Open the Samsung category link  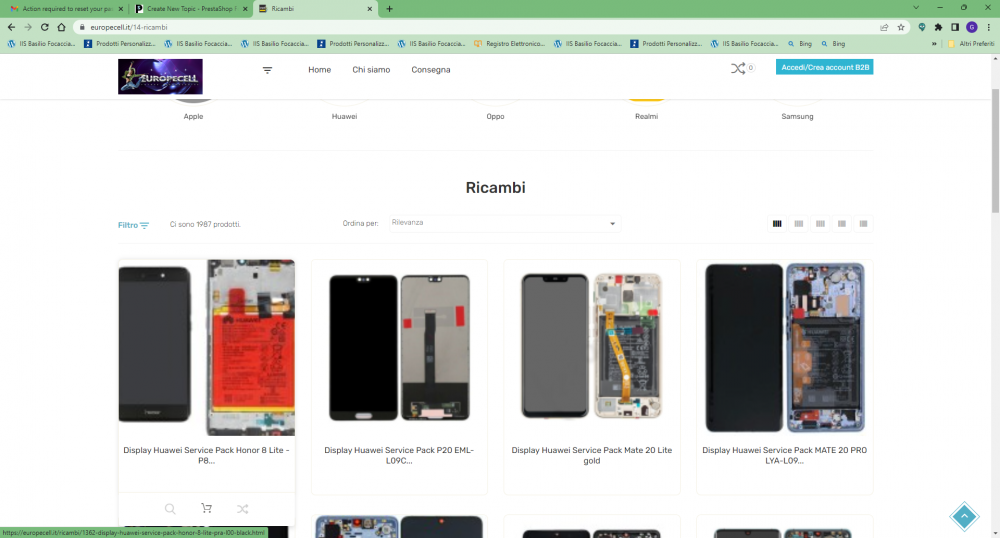[x=797, y=117]
